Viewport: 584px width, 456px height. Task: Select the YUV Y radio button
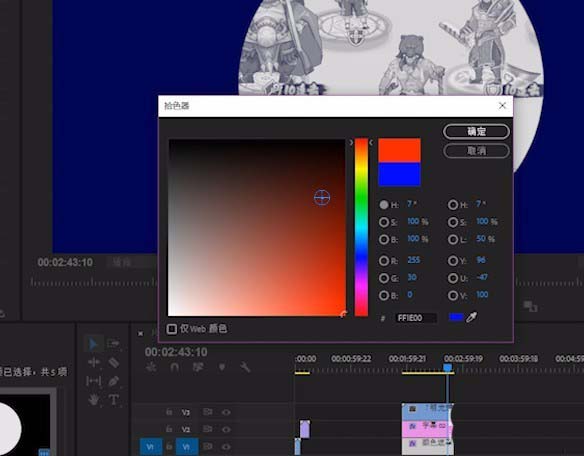(453, 260)
